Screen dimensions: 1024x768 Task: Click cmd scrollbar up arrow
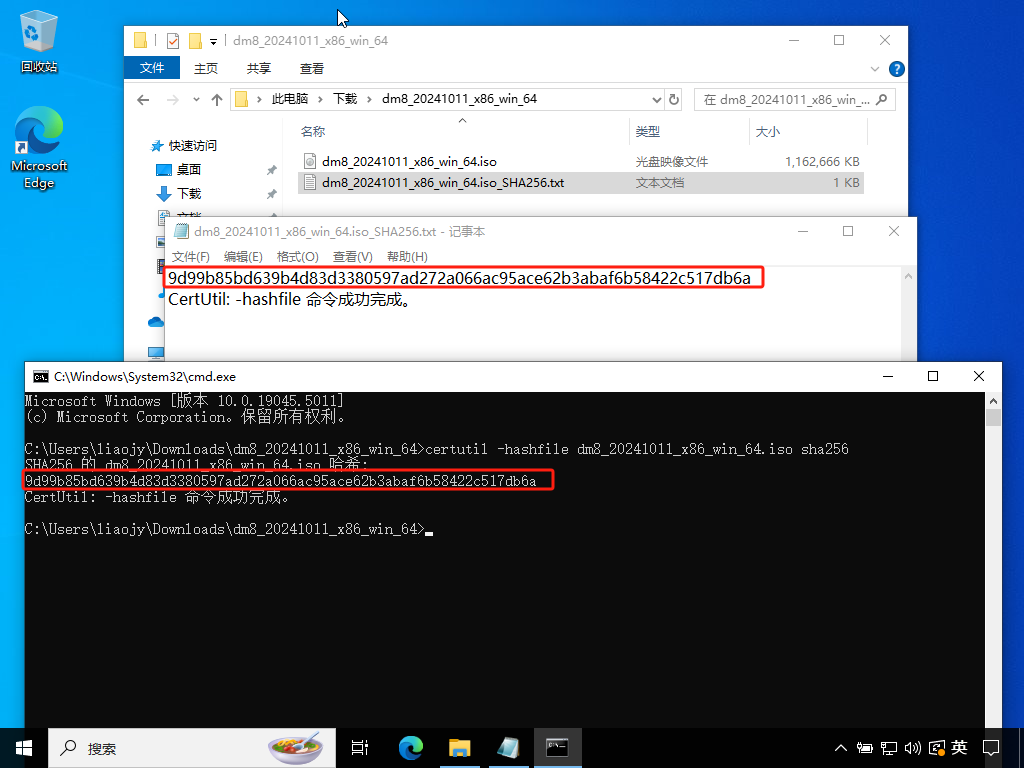(993, 401)
